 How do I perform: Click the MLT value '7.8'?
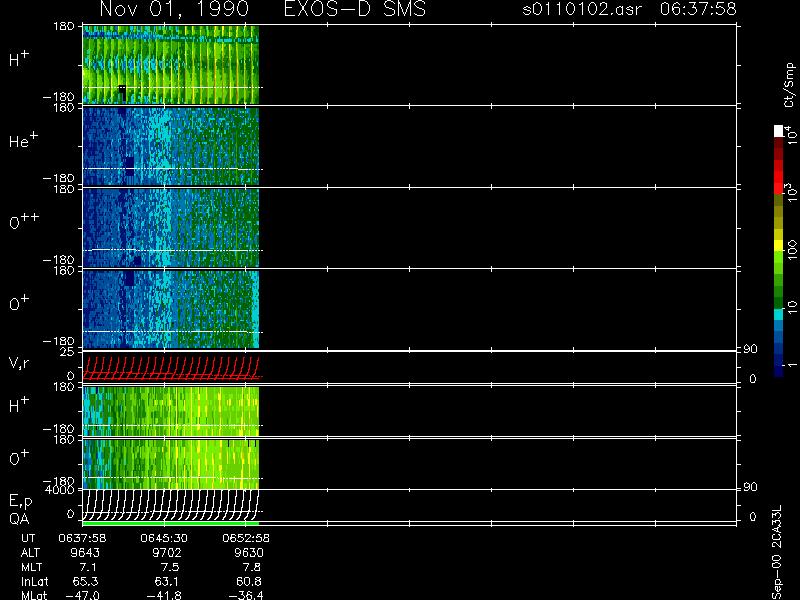pos(251,567)
